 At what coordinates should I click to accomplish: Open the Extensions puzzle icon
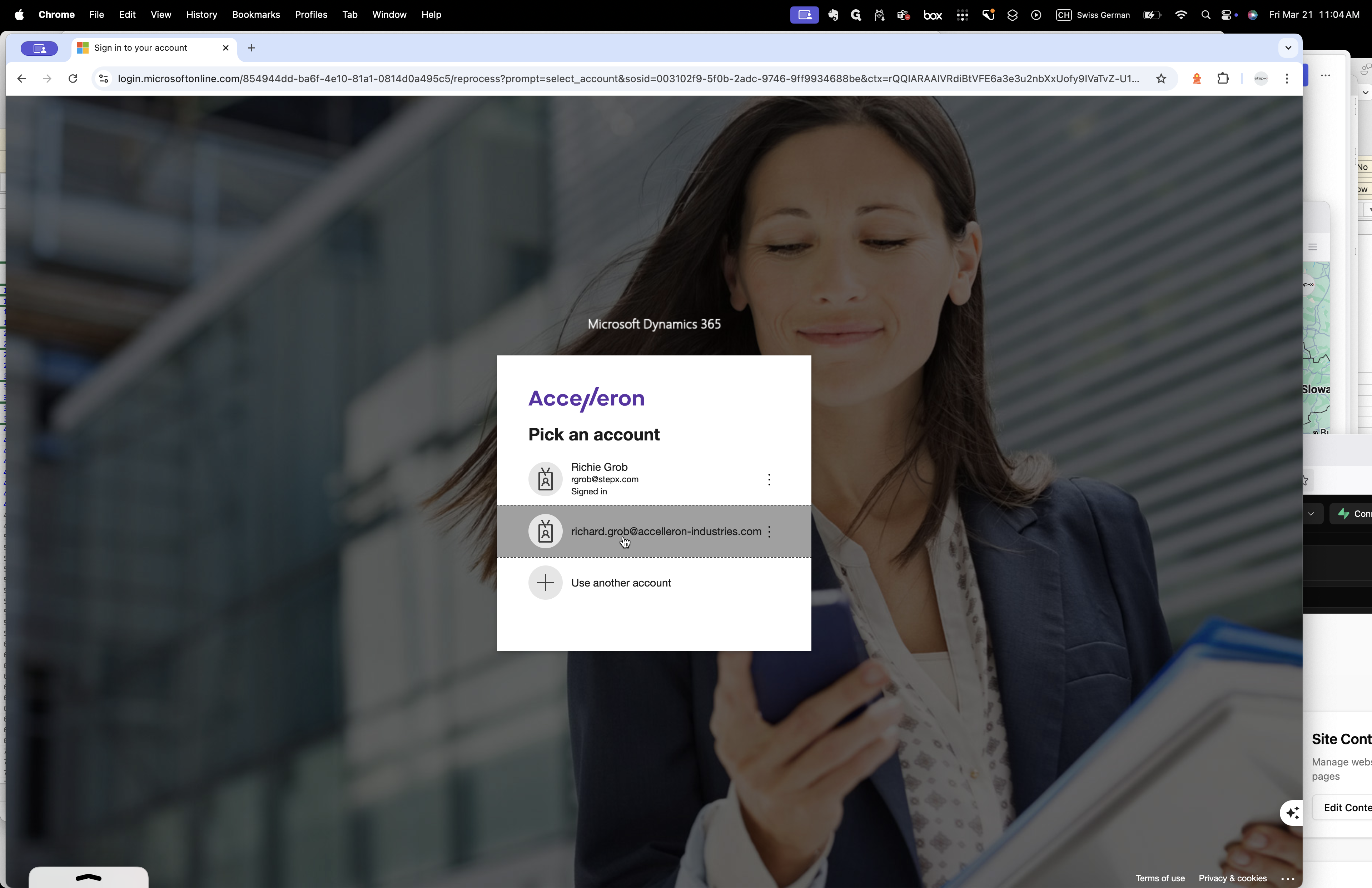coord(1223,79)
